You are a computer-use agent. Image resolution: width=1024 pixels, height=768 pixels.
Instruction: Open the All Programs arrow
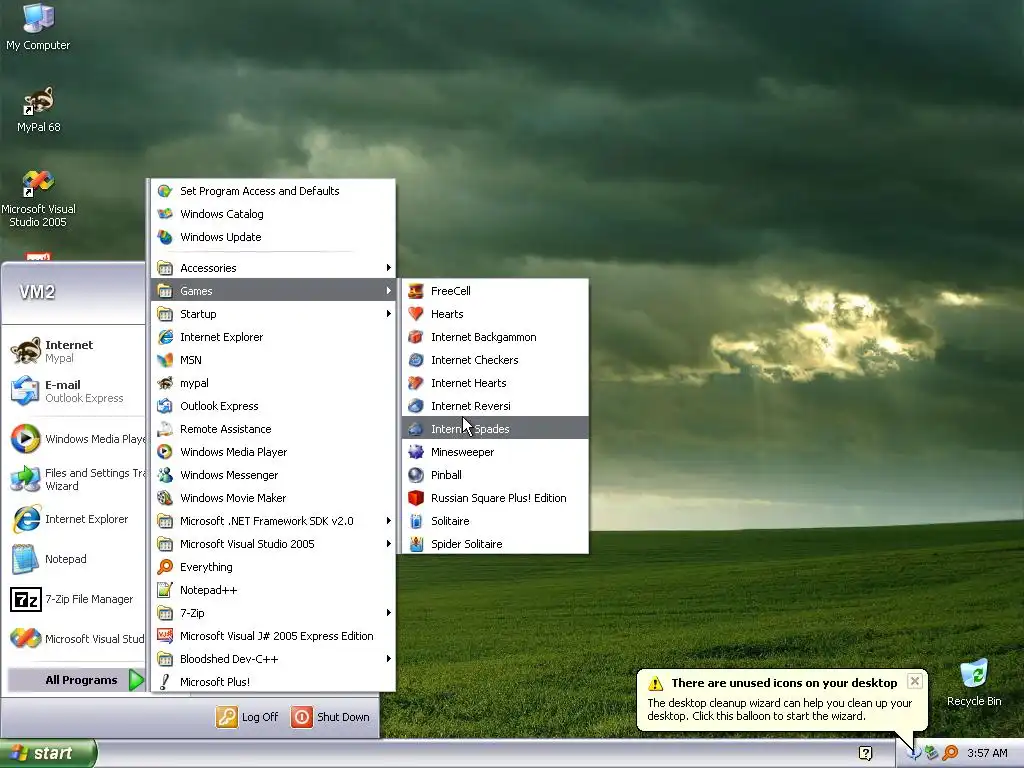point(136,680)
